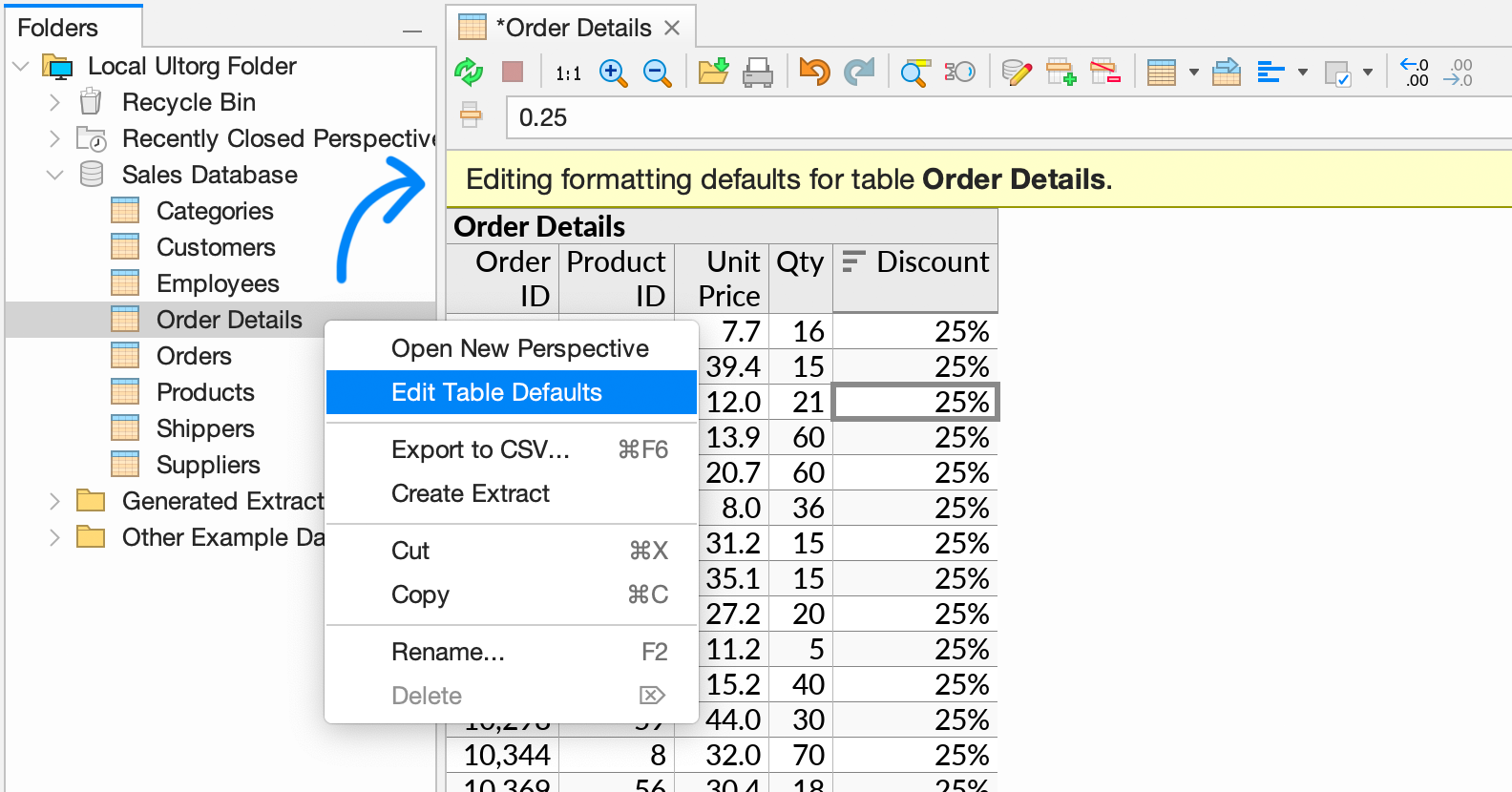Click the blue Redo arrow

pos(859,72)
